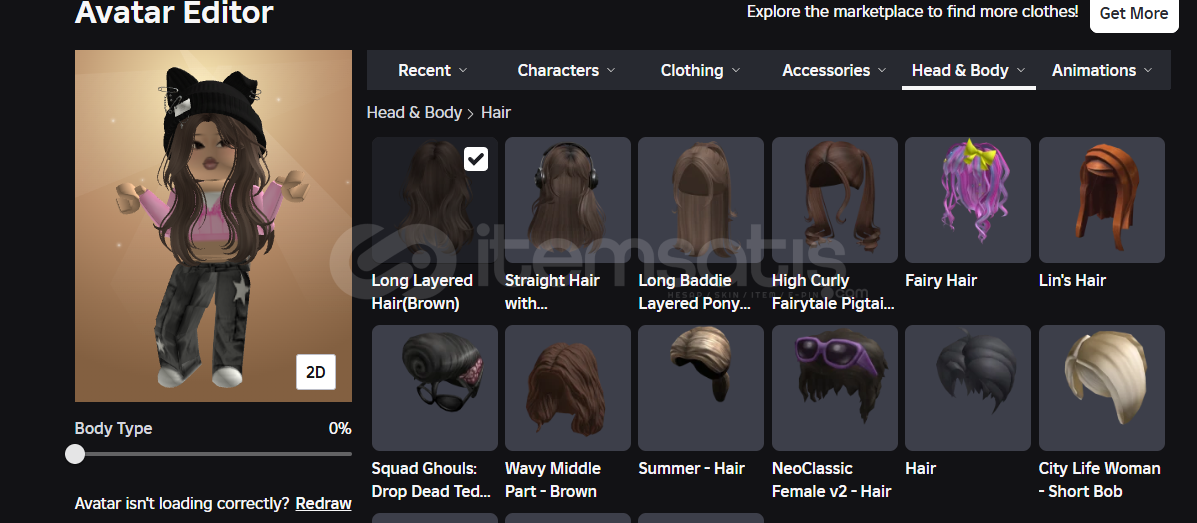The image size is (1197, 523).
Task: Click the Summer - Hair name label
Action: point(691,468)
